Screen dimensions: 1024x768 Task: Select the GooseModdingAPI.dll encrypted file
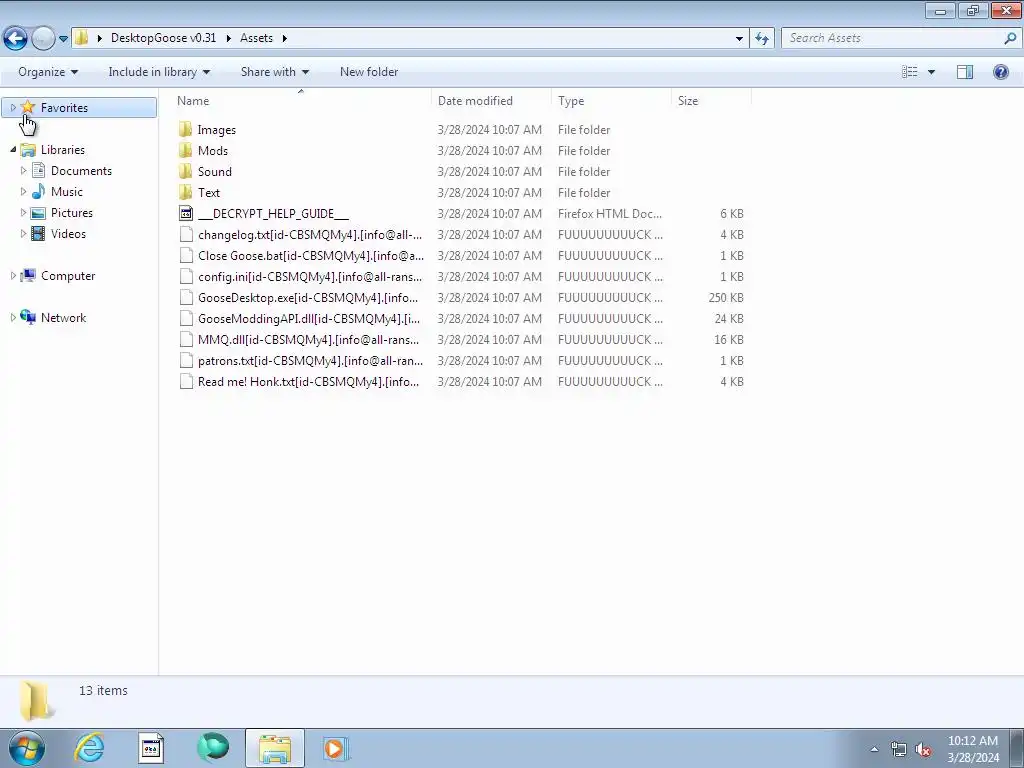click(308, 318)
